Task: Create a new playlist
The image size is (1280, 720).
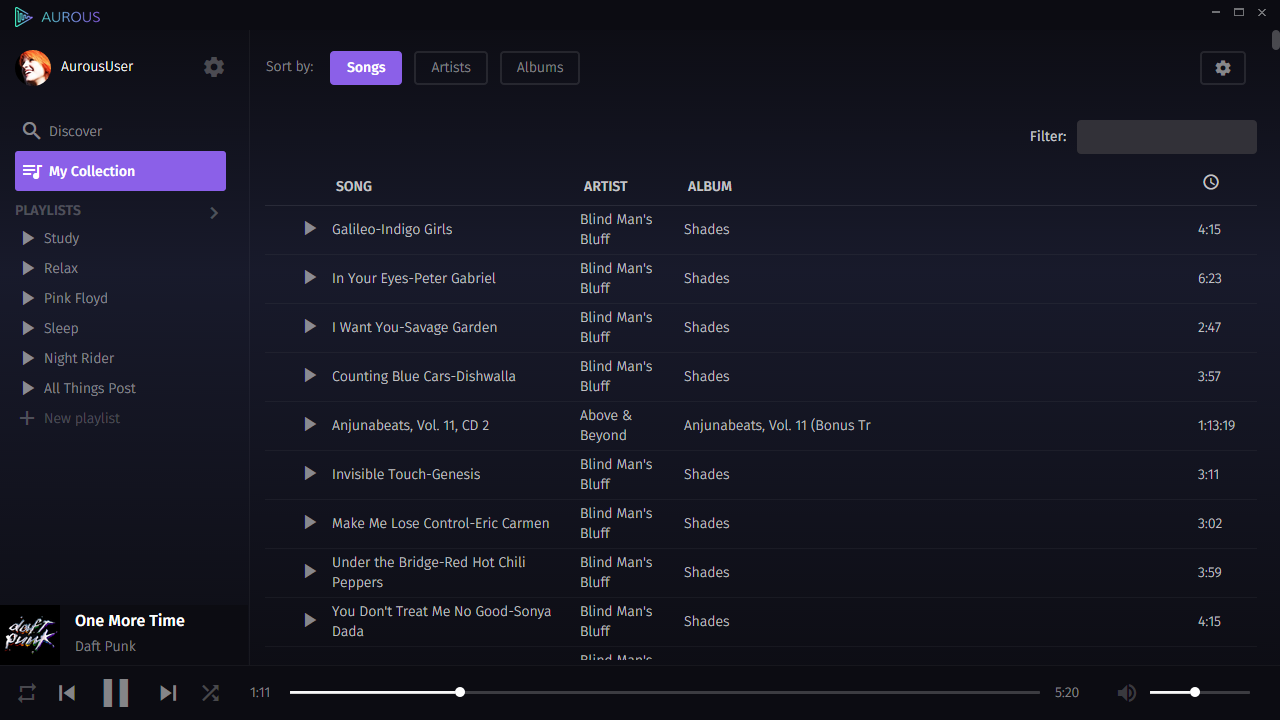Action: pos(81,418)
